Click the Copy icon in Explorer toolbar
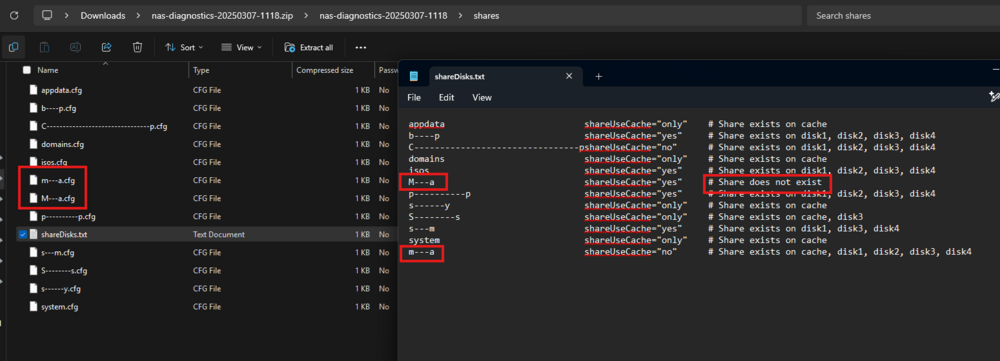The image size is (1000, 361). tap(13, 47)
